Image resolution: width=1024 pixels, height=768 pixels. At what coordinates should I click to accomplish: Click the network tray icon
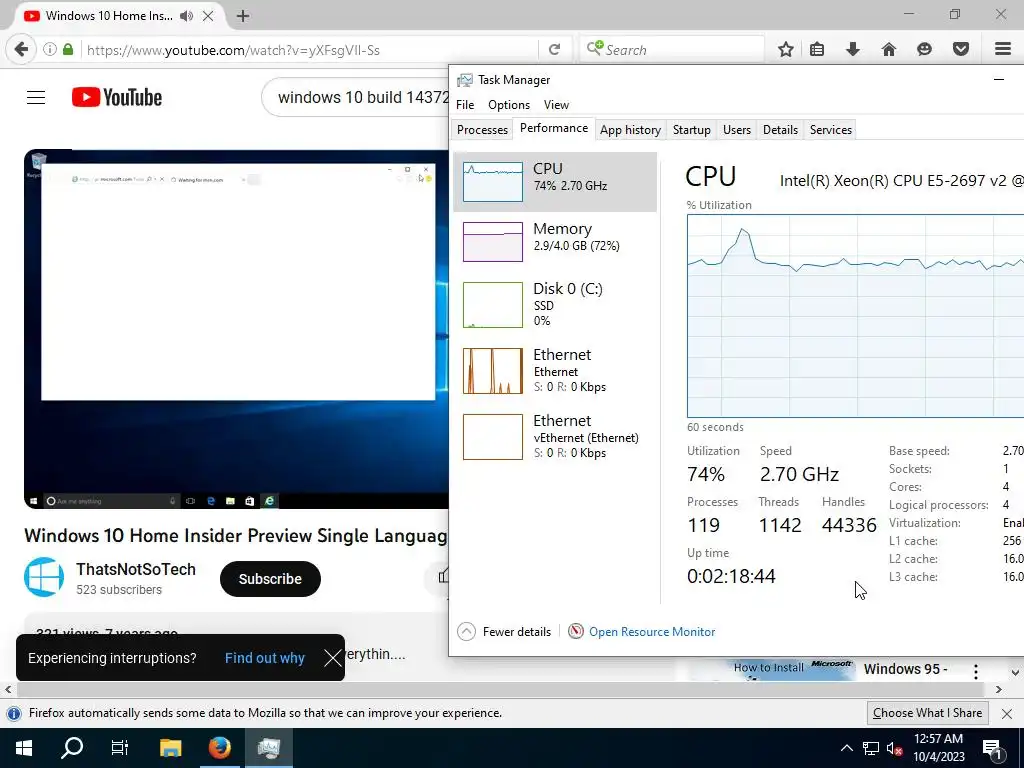click(871, 748)
